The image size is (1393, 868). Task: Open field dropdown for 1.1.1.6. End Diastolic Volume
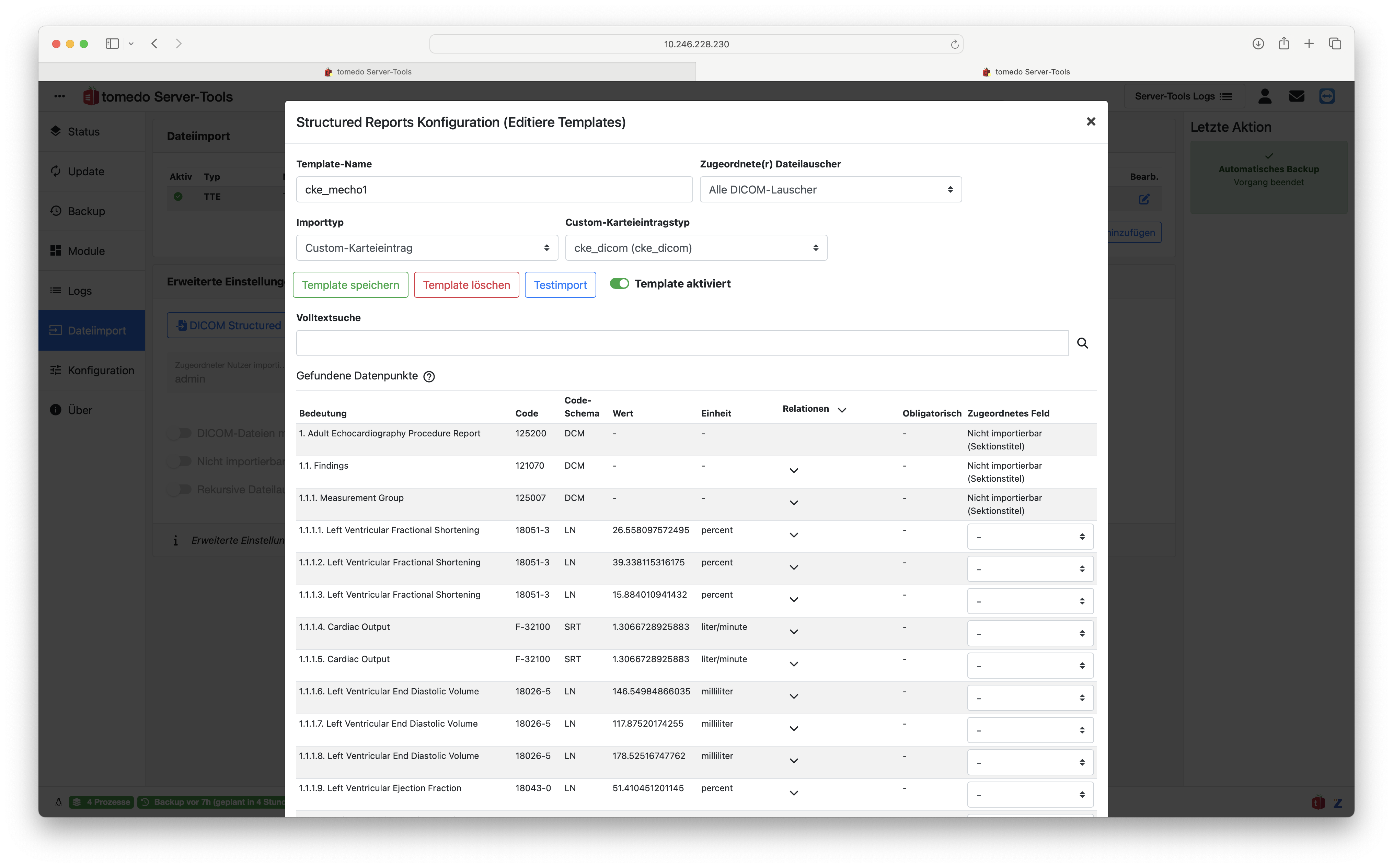click(x=1030, y=698)
